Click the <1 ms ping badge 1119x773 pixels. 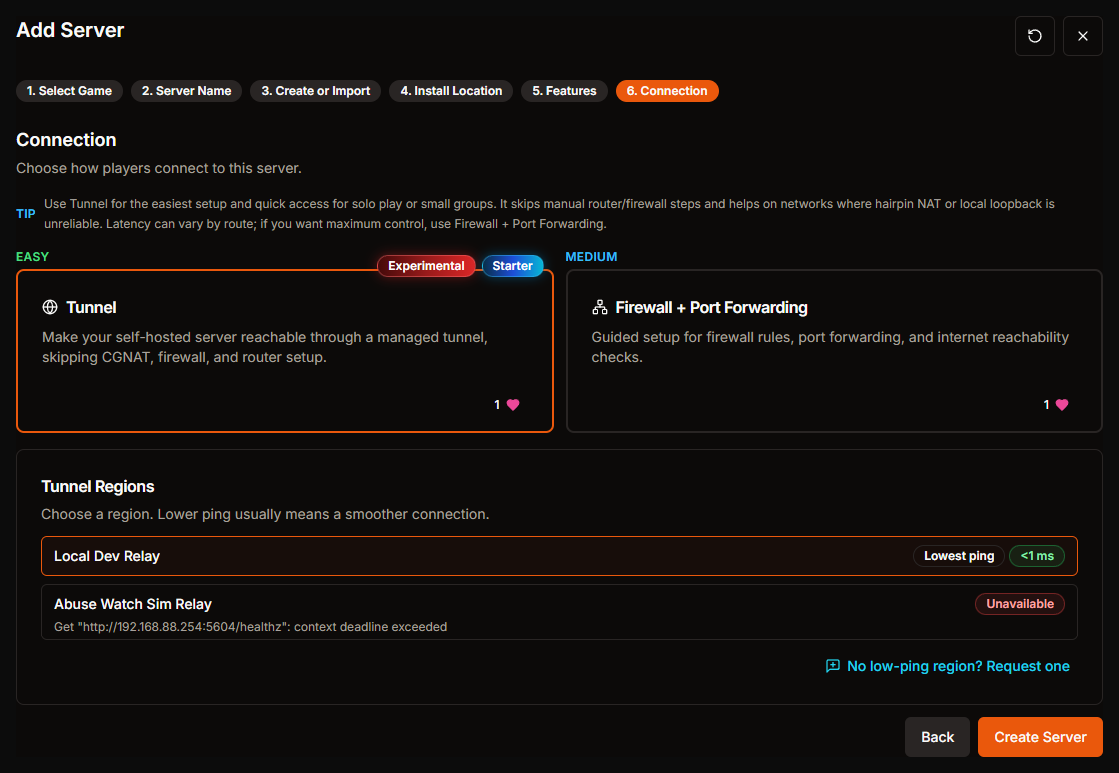click(1036, 556)
